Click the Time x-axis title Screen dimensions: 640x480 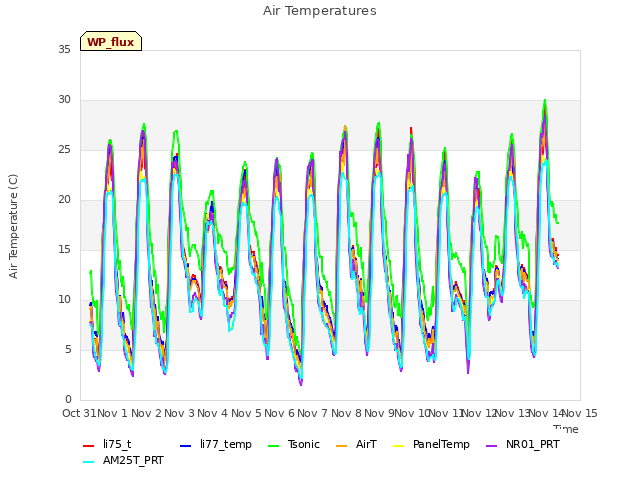566,429
